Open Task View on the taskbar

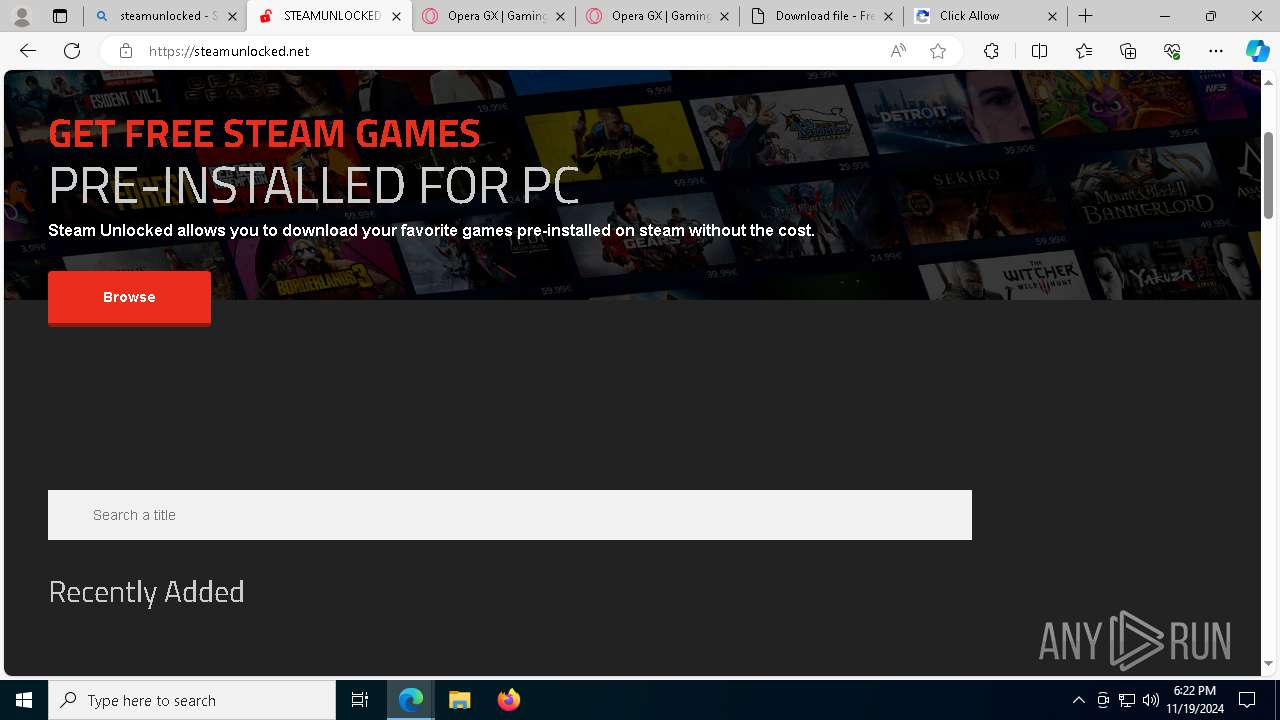click(360, 700)
